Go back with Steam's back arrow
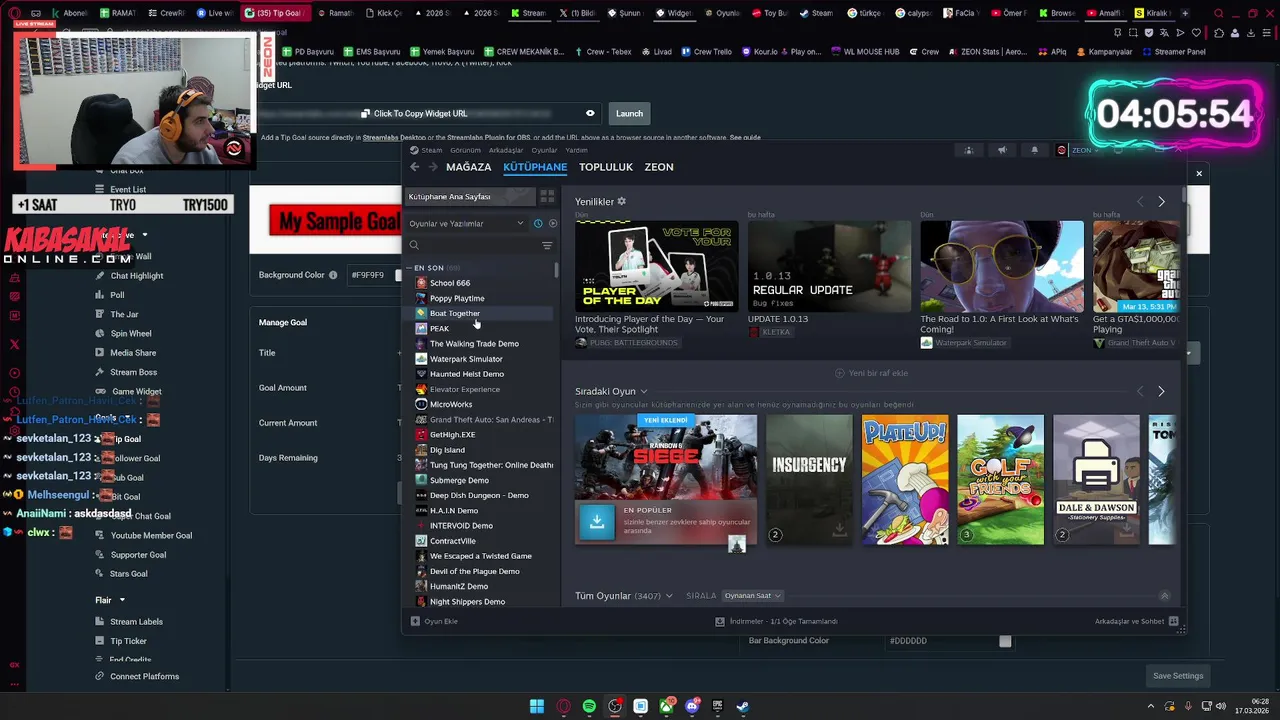The width and height of the screenshot is (1280, 720). [415, 167]
